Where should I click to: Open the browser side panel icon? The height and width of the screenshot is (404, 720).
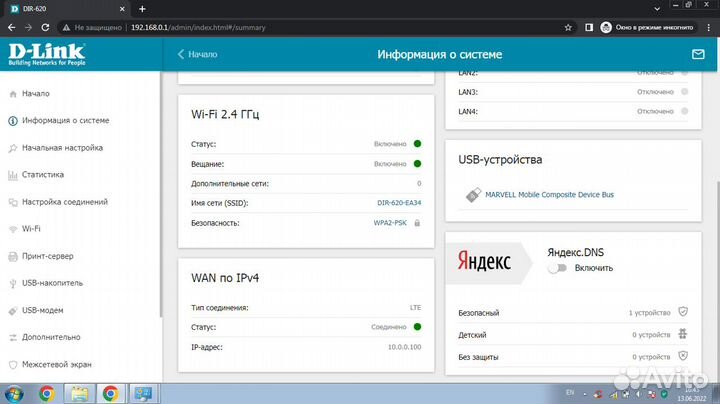pos(589,28)
